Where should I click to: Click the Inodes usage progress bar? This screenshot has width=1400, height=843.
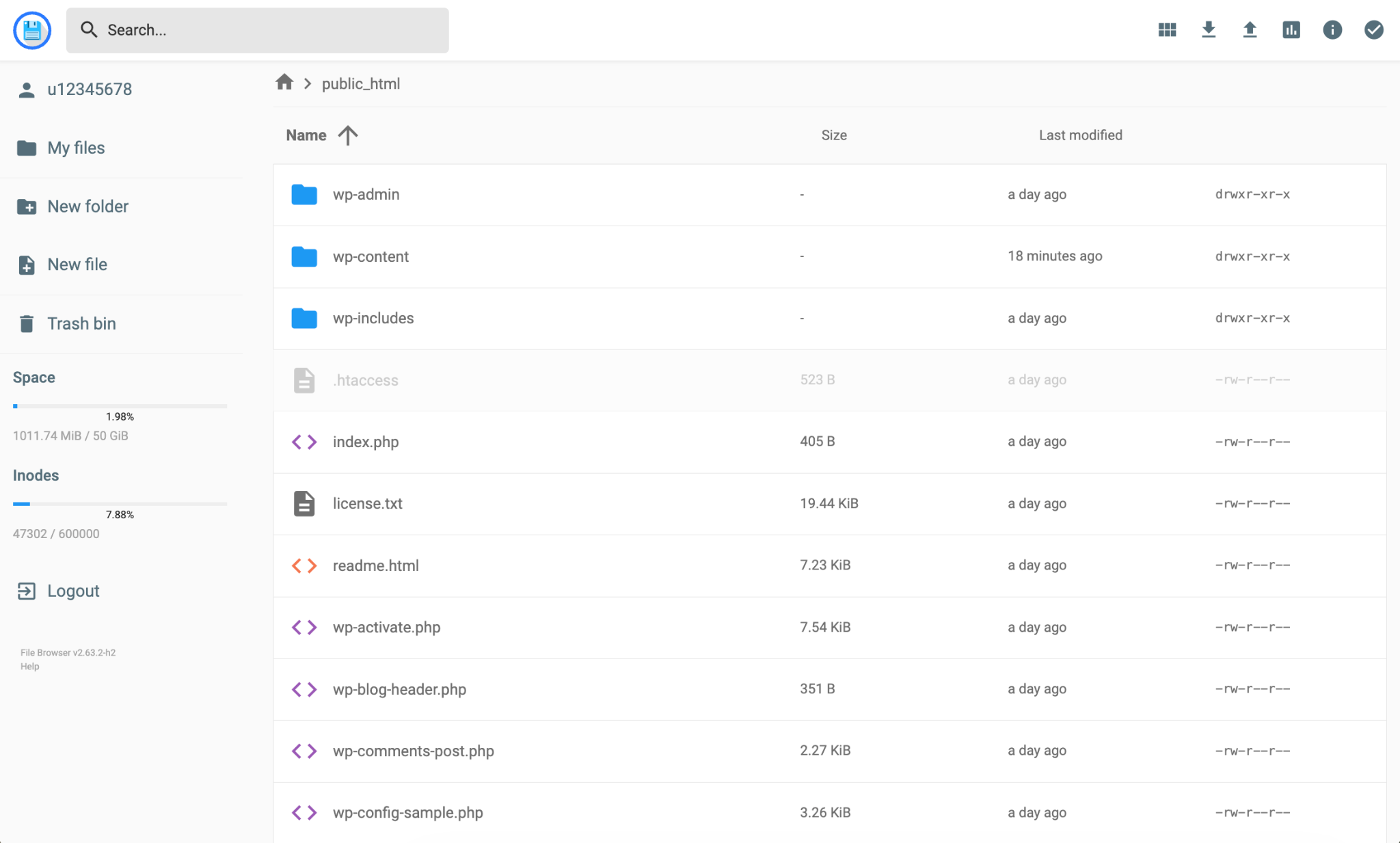(120, 504)
